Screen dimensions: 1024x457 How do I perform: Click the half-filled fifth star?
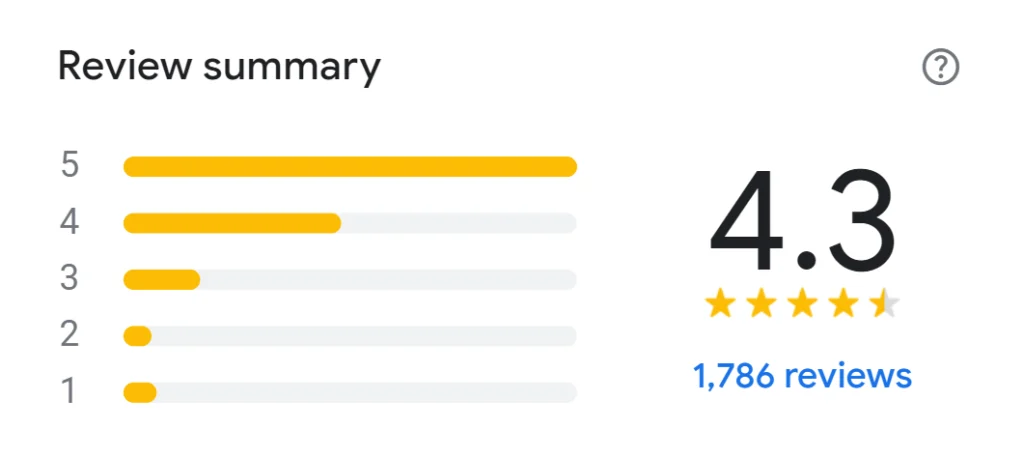point(884,303)
